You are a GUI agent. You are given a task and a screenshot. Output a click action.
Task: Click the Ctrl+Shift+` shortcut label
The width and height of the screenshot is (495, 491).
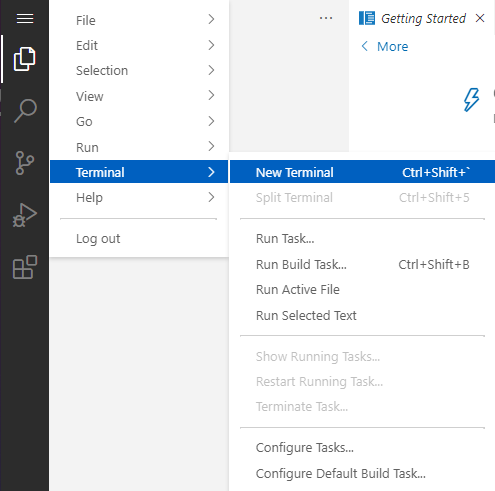tap(436, 172)
